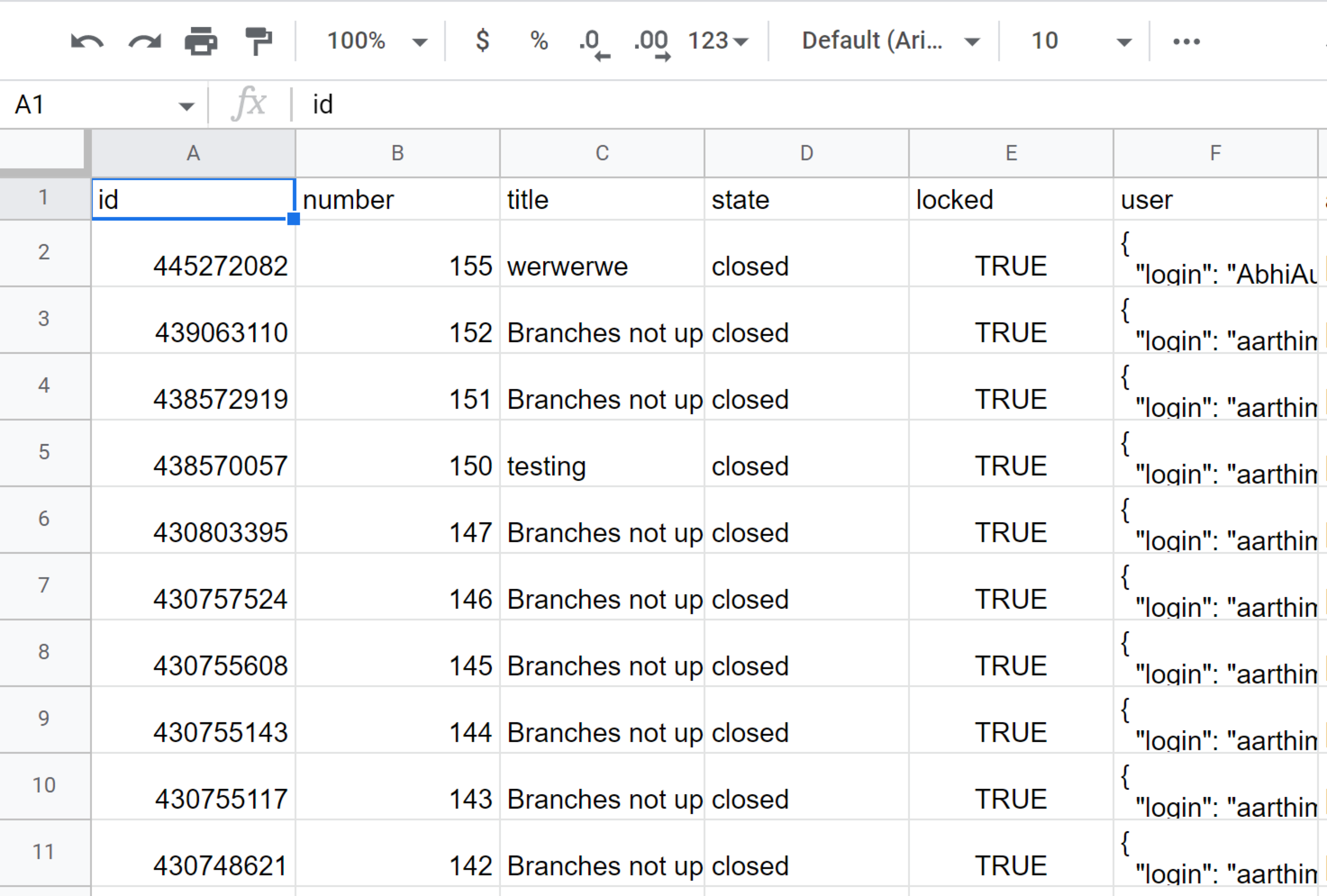The height and width of the screenshot is (896, 1327).
Task: Format as percent with % icon
Action: click(x=539, y=41)
